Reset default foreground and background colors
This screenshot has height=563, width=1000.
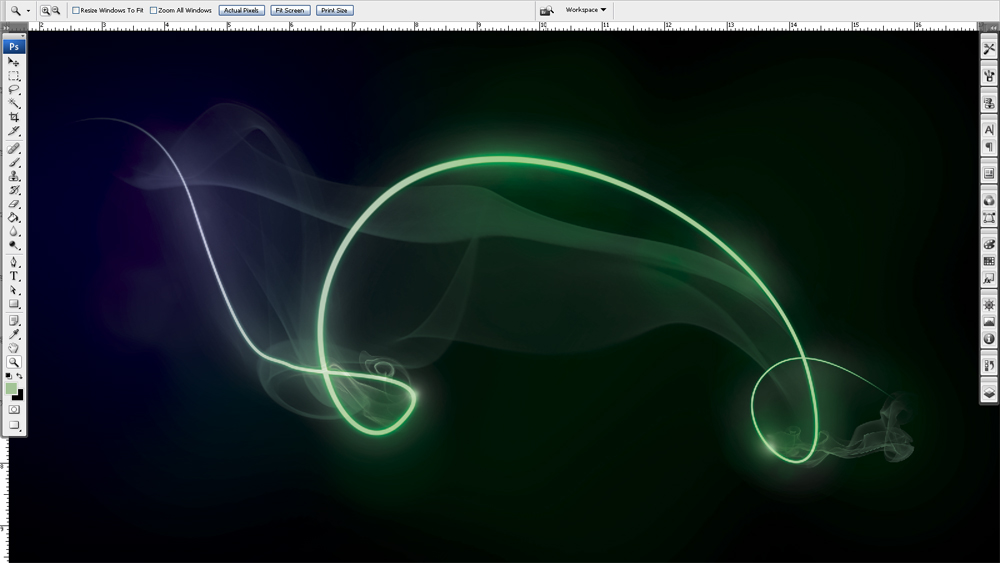(8, 376)
